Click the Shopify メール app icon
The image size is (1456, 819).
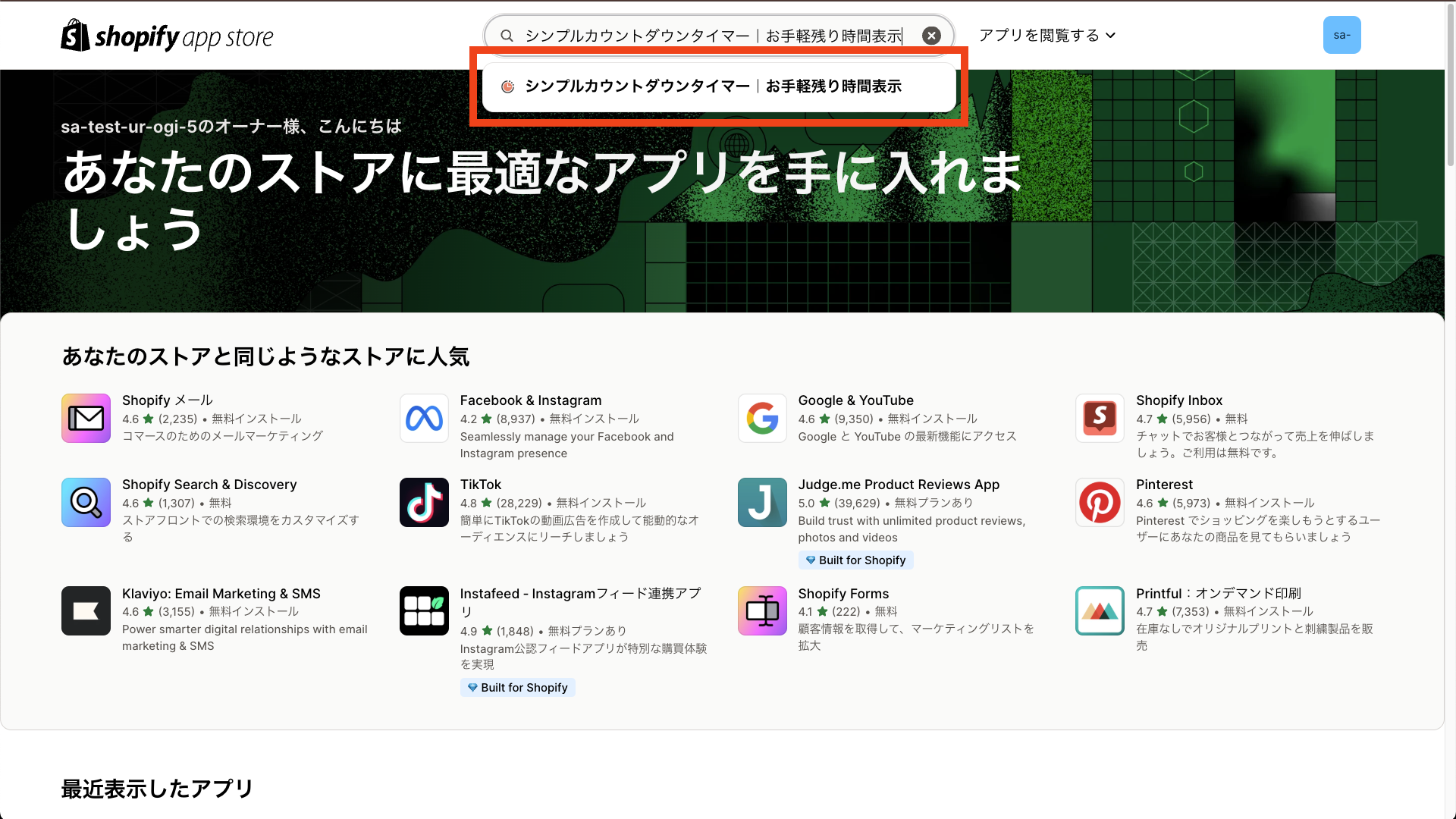click(86, 418)
